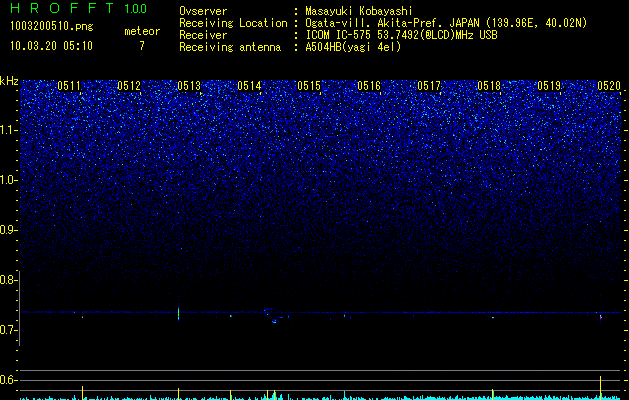
Task: Click the 0.8 kHz axis label
Action: 9,280
